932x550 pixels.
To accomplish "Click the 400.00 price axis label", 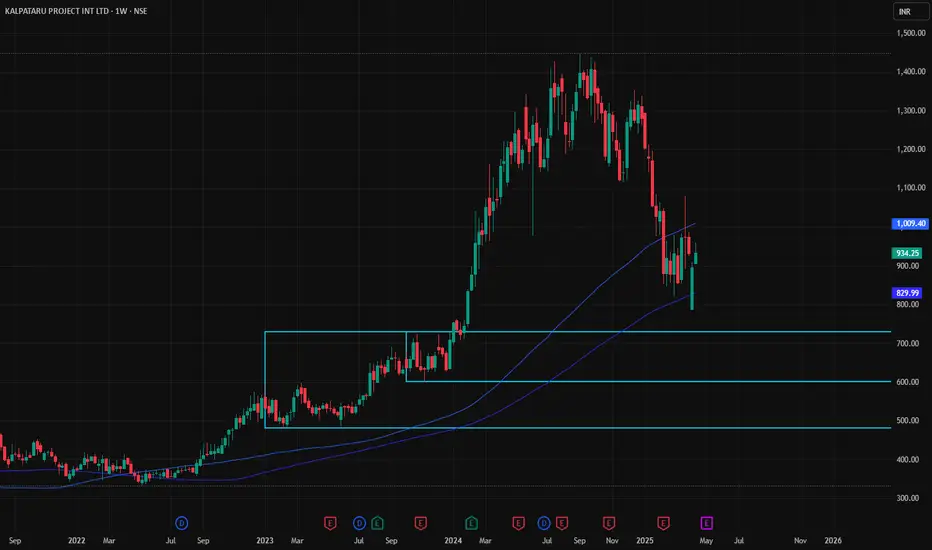I will coord(908,460).
